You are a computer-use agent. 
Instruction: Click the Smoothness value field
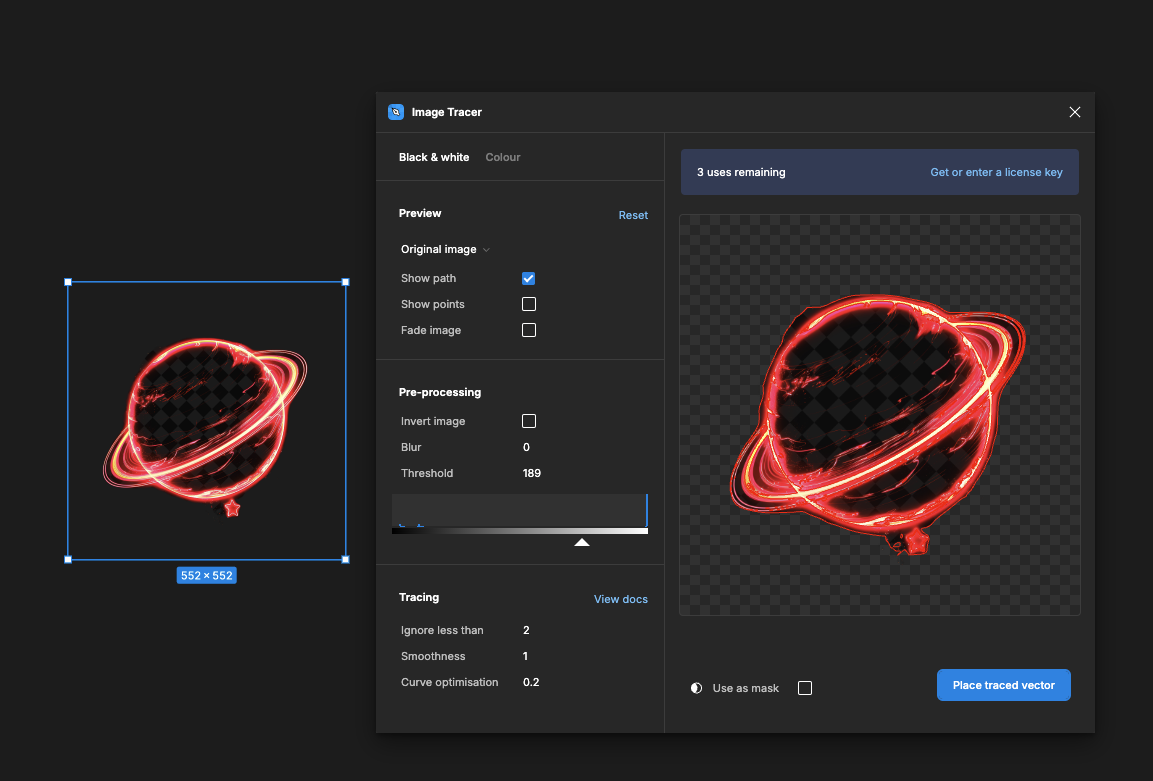click(526, 656)
